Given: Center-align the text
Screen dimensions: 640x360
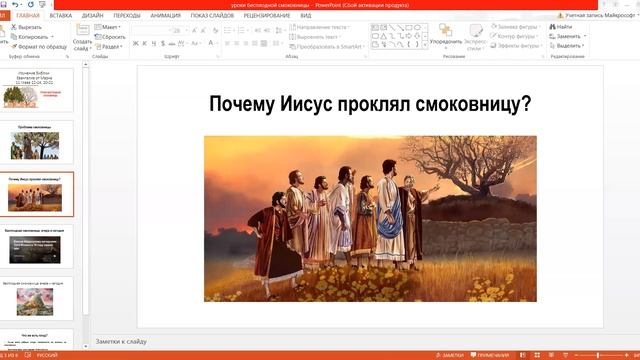Looking at the screenshot, I should (x=236, y=43).
